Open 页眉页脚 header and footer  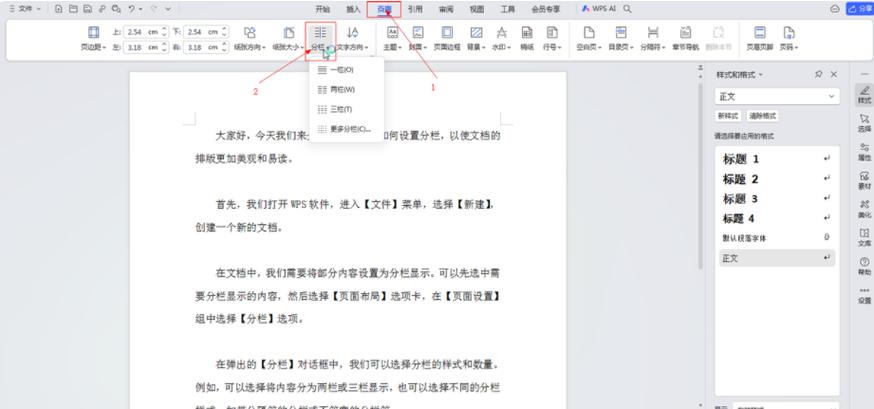click(x=760, y=38)
